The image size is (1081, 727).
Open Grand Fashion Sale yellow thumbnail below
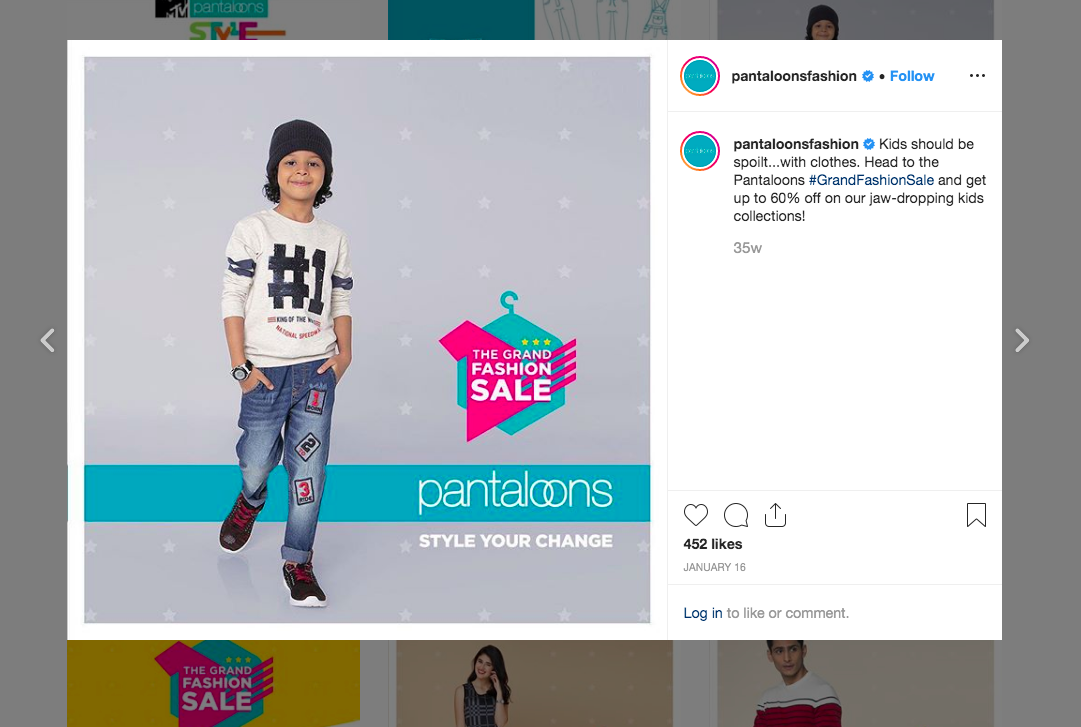click(x=213, y=683)
